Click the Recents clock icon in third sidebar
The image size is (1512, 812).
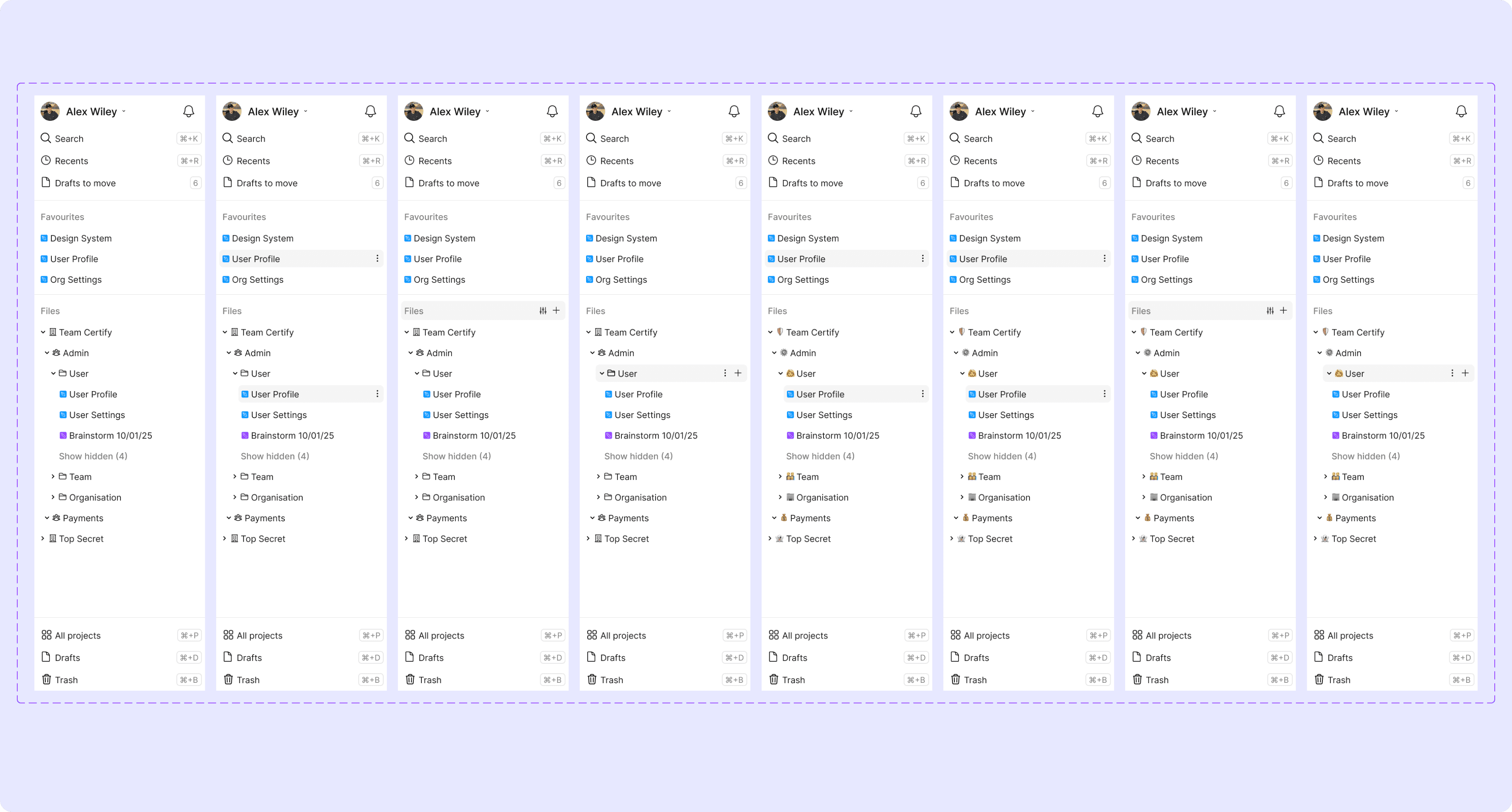coord(410,160)
